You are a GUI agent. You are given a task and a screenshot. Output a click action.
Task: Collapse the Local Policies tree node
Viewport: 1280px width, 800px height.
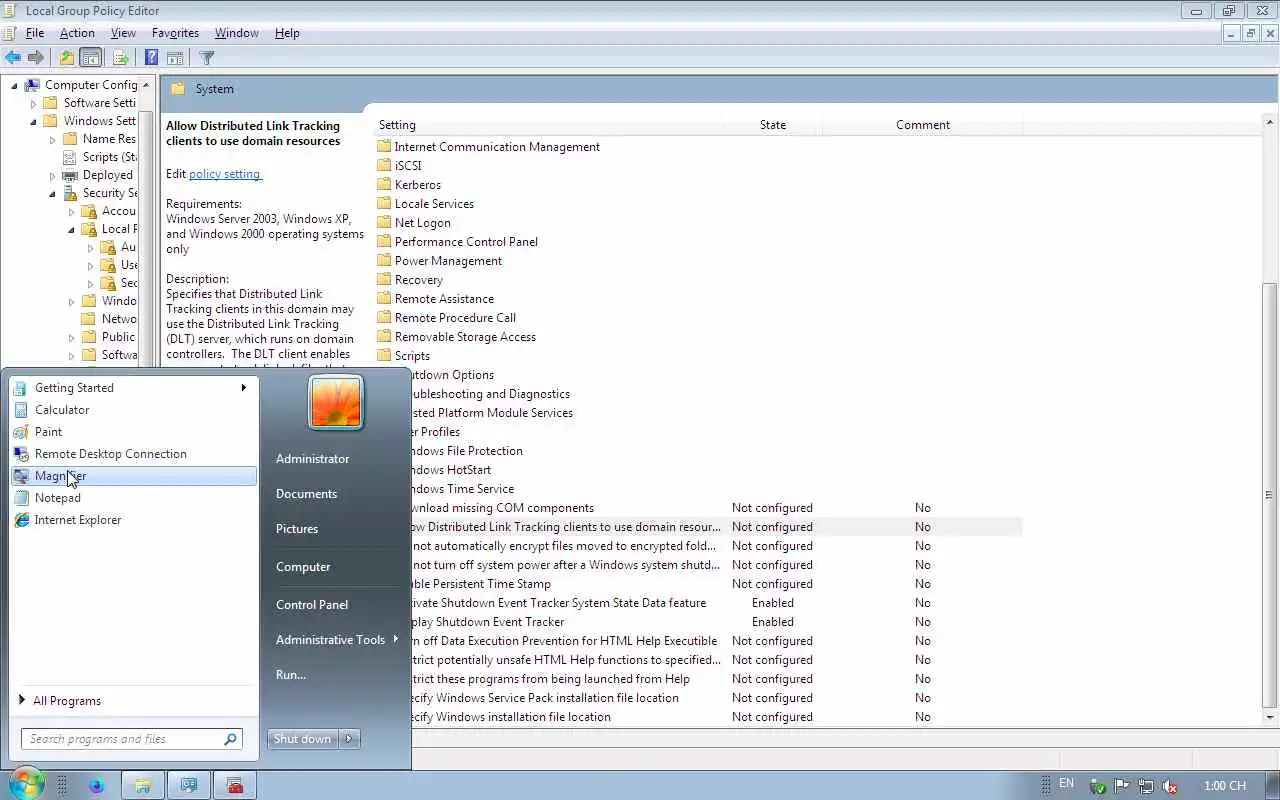coord(71,229)
